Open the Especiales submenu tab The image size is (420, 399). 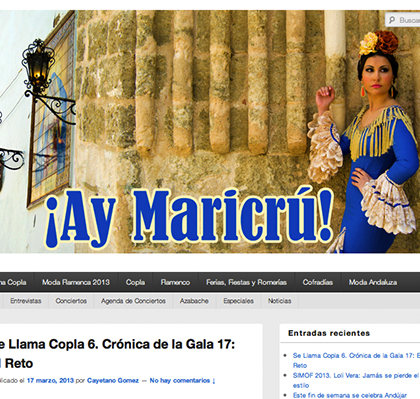coord(238,301)
